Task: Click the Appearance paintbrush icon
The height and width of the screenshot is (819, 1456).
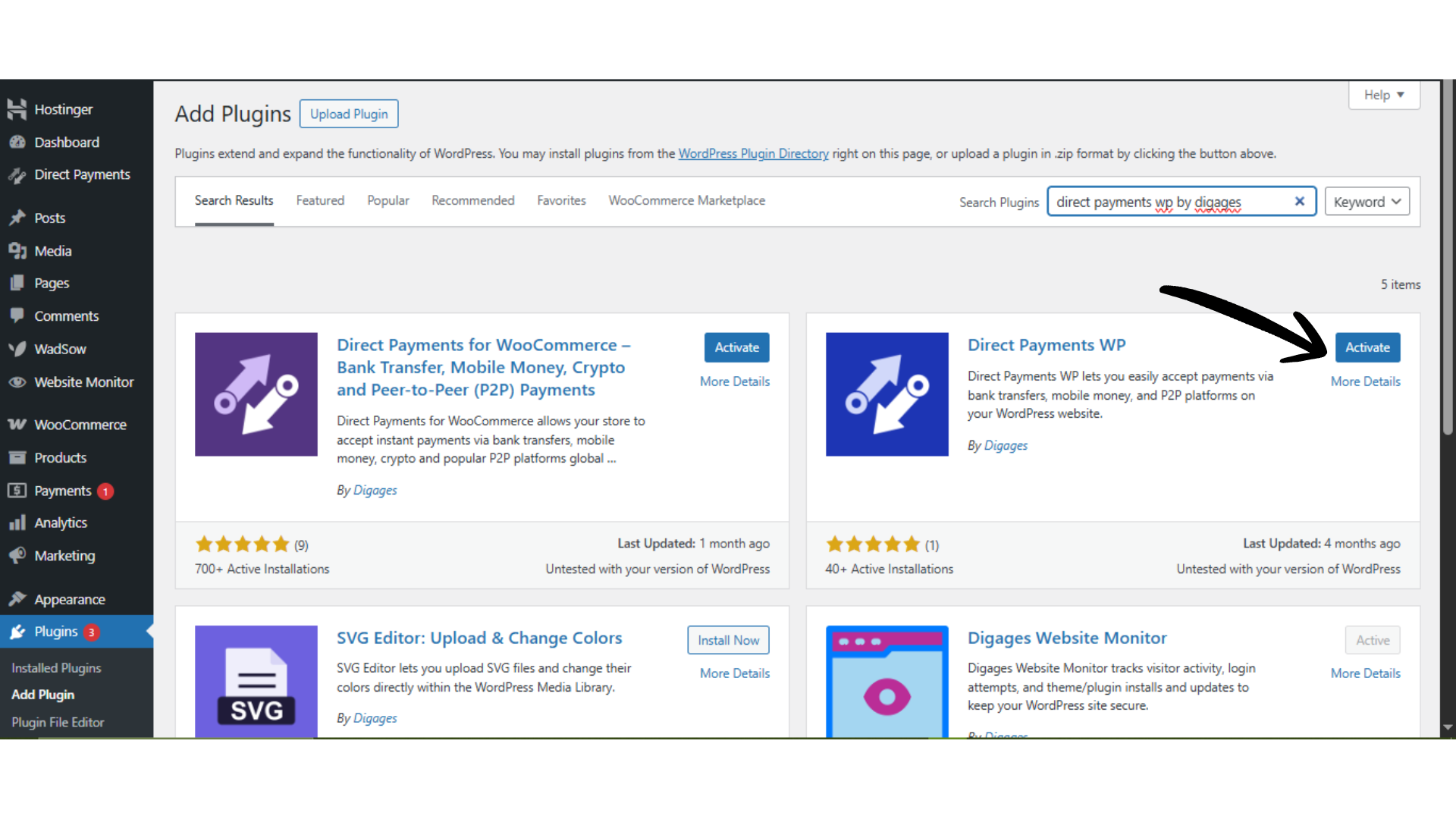Action: pos(17,598)
